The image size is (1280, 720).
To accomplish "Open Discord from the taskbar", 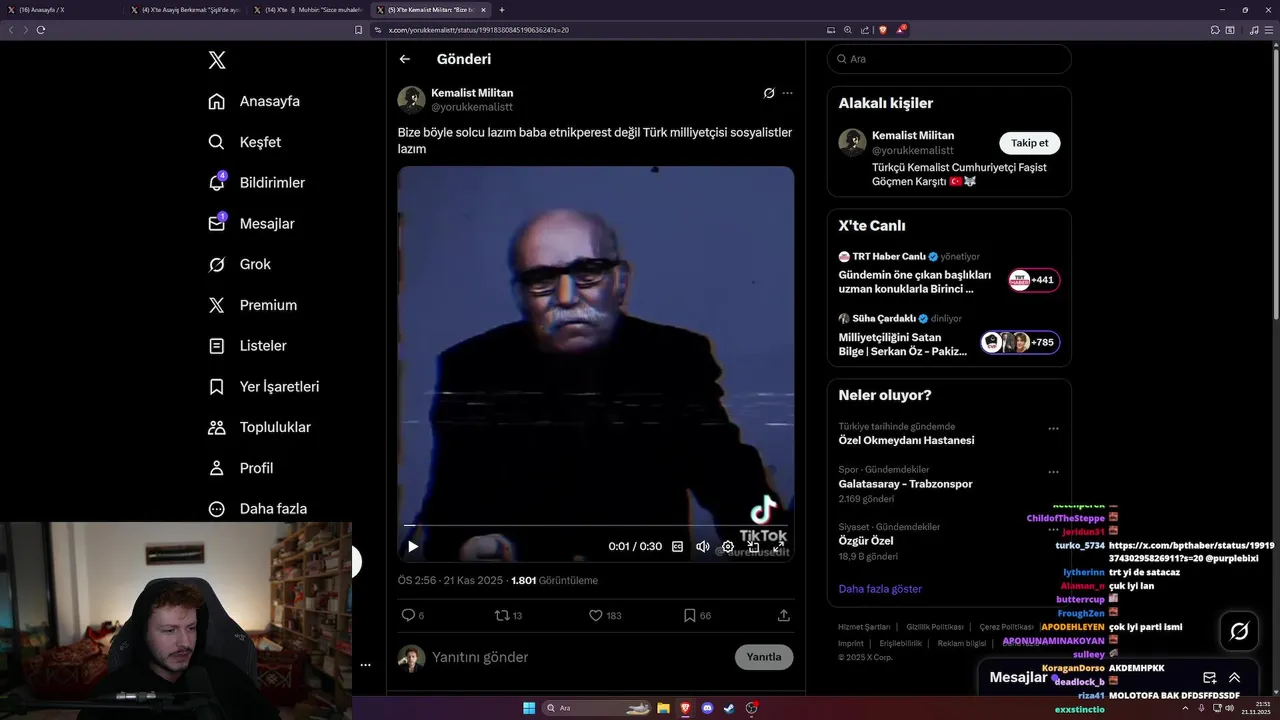I will 708,708.
